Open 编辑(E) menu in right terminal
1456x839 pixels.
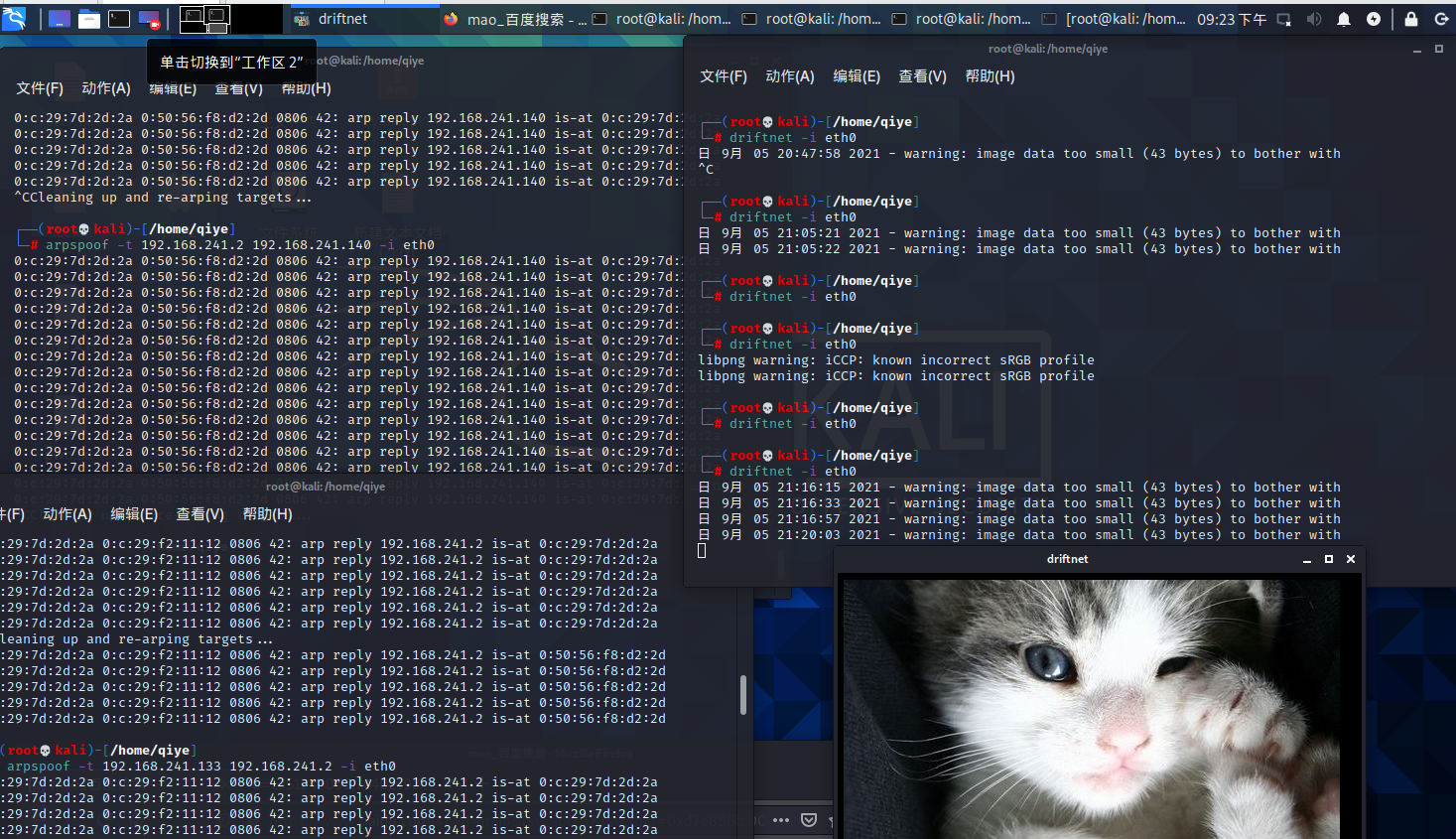pos(857,76)
